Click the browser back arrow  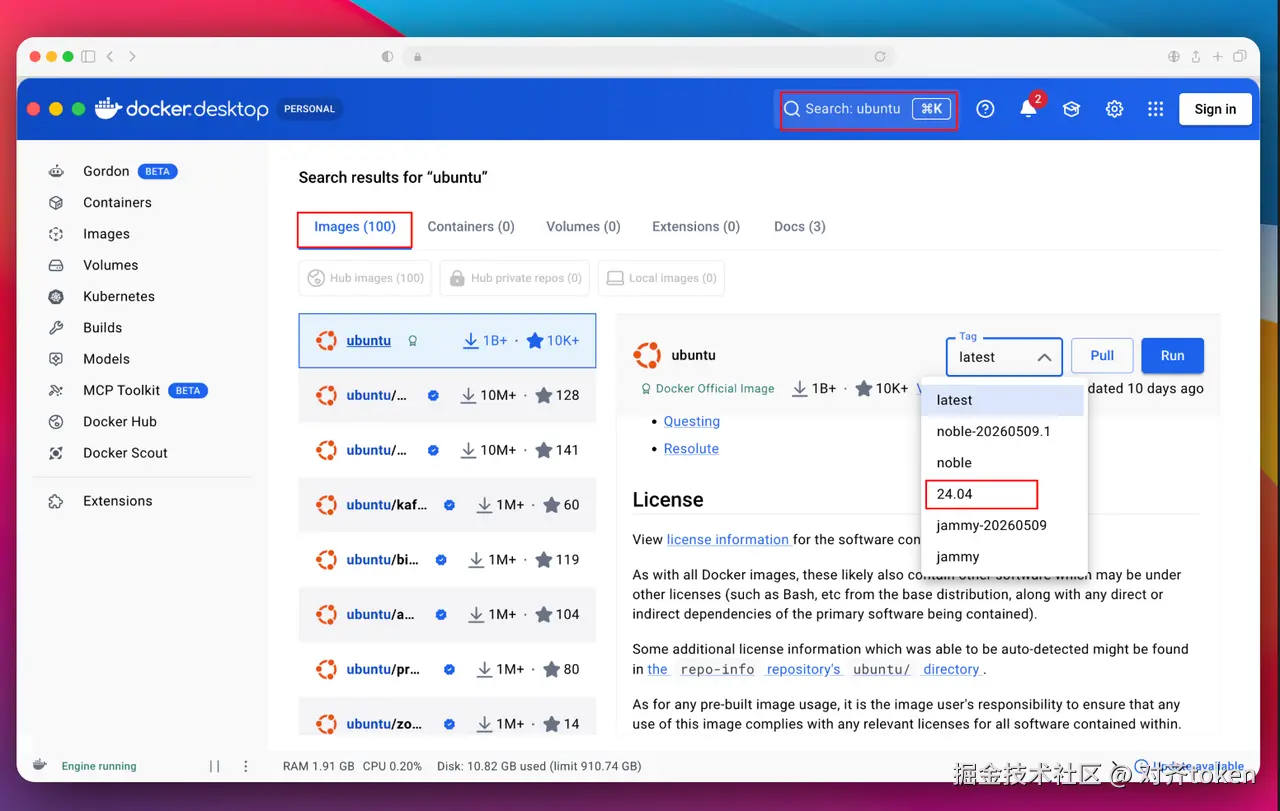pyautogui.click(x=110, y=57)
